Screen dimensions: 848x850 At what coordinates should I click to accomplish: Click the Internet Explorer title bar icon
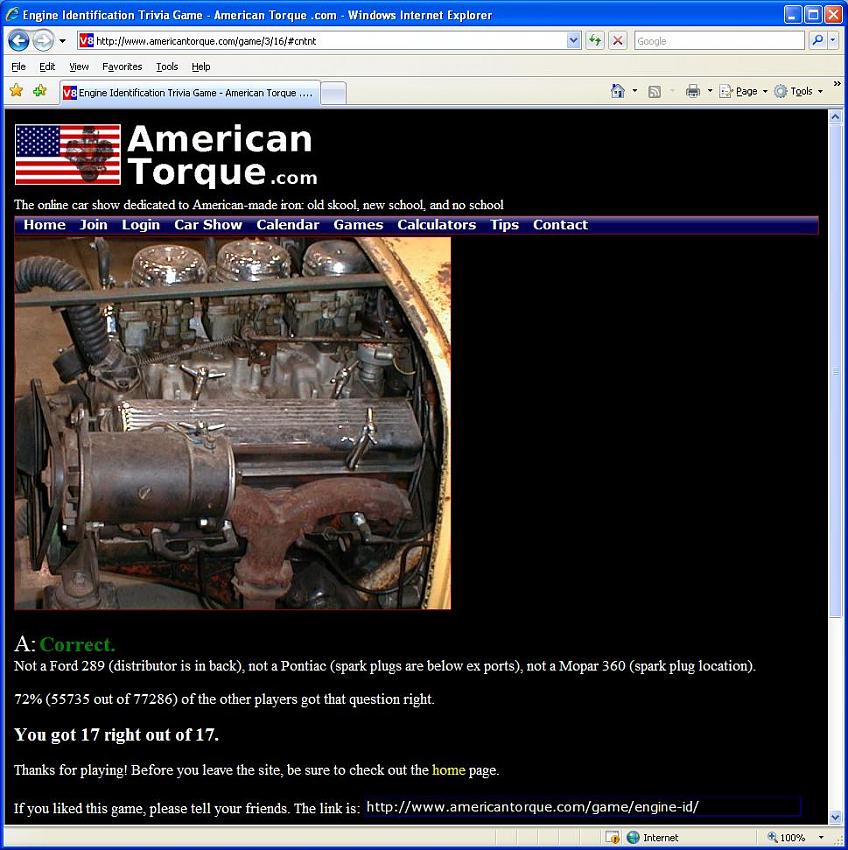pos(12,15)
